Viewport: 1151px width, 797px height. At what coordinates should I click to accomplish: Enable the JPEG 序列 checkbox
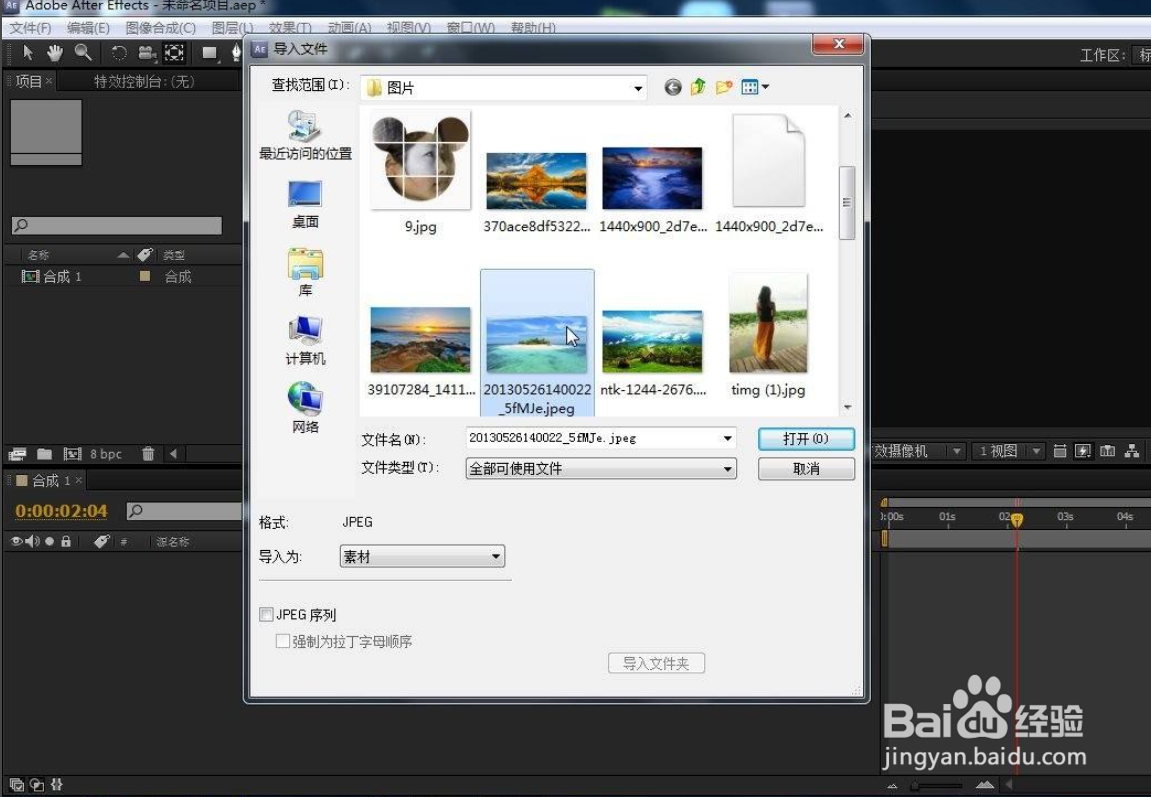[x=266, y=614]
